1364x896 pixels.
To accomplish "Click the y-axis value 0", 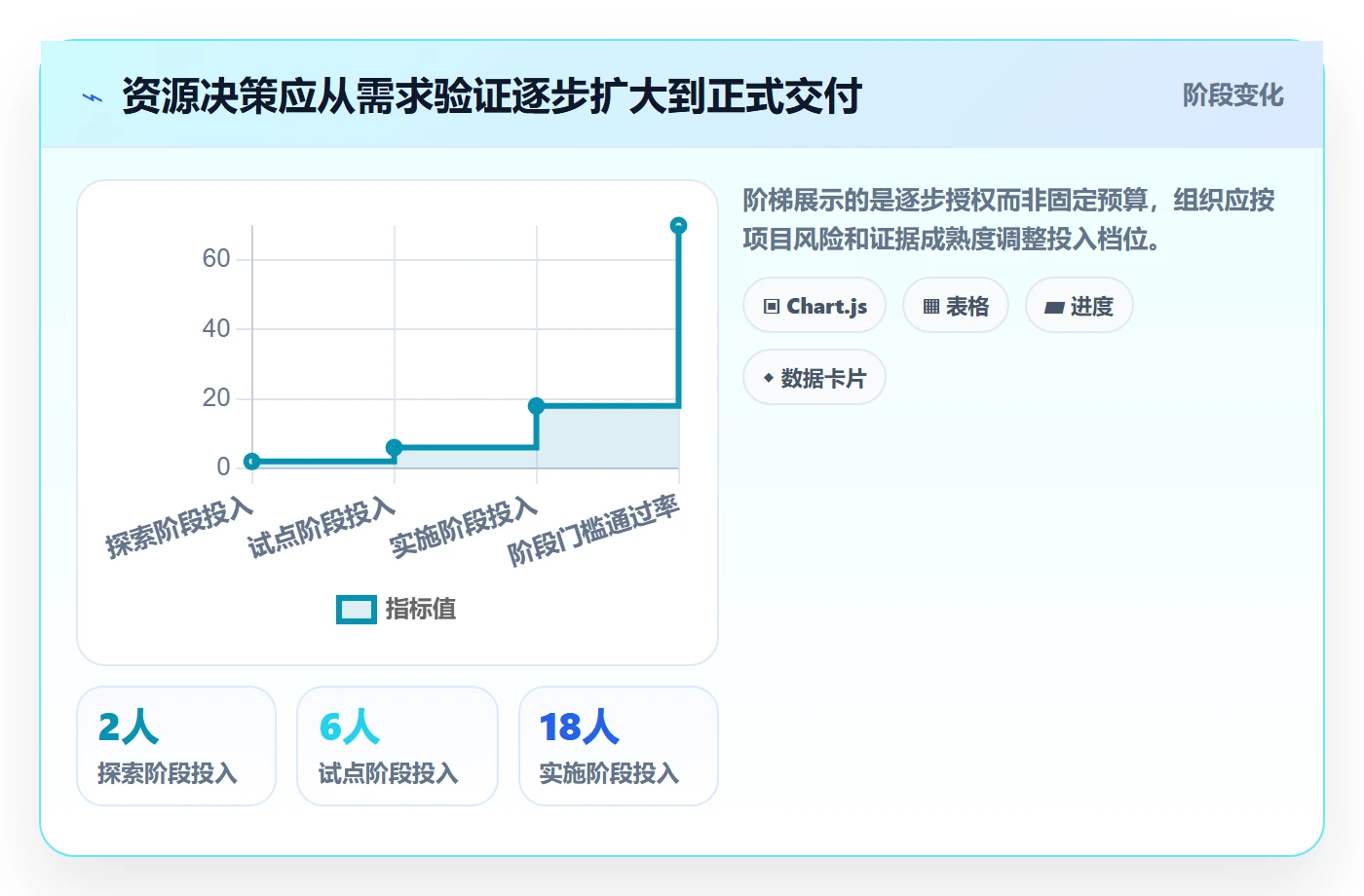I will (x=224, y=467).
